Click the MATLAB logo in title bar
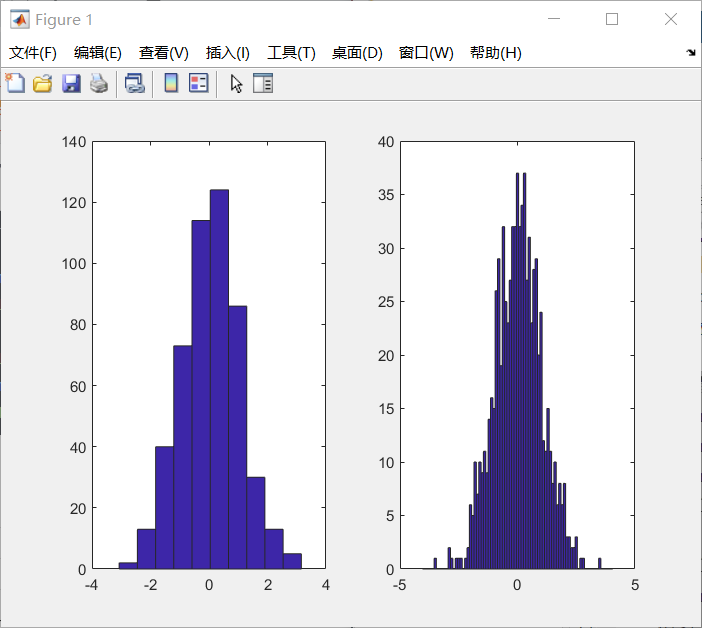702x628 pixels. click(x=20, y=19)
